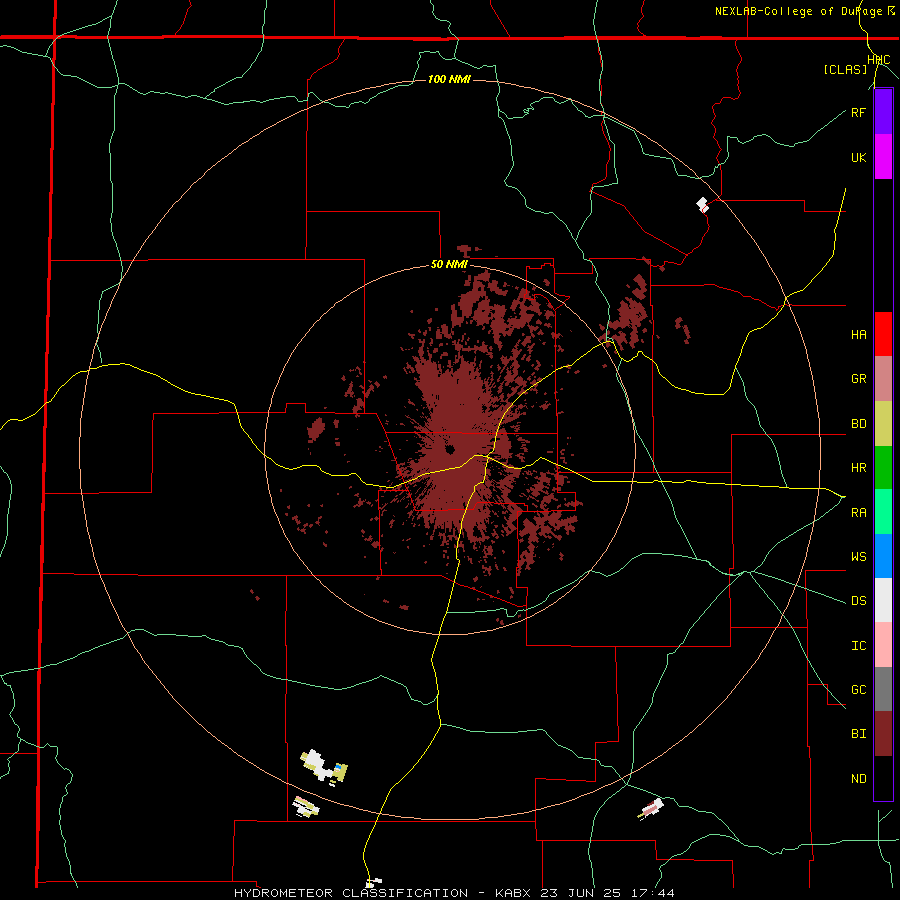Click the dark red BI legend swatch
The image size is (900, 900).
point(883,734)
